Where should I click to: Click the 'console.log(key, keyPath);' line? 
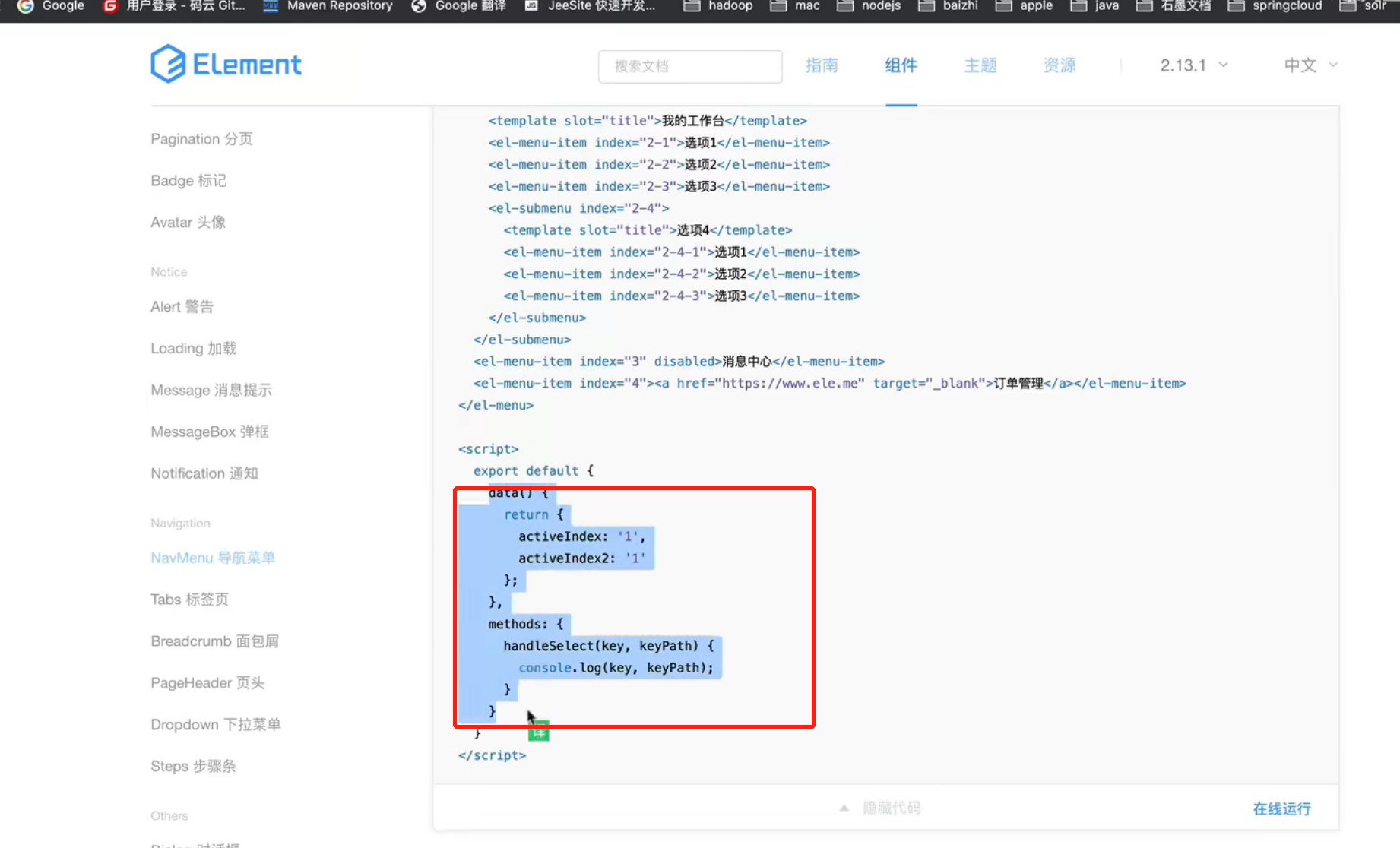pos(616,668)
